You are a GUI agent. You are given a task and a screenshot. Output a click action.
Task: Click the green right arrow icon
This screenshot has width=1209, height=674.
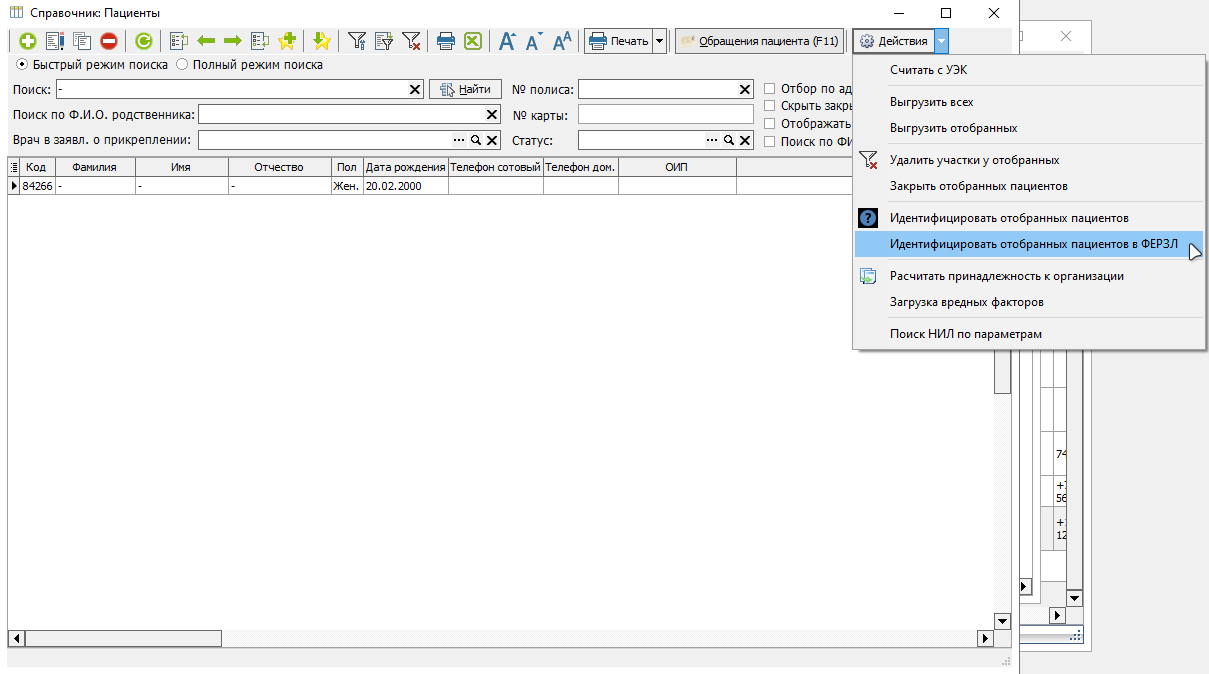pyautogui.click(x=233, y=41)
